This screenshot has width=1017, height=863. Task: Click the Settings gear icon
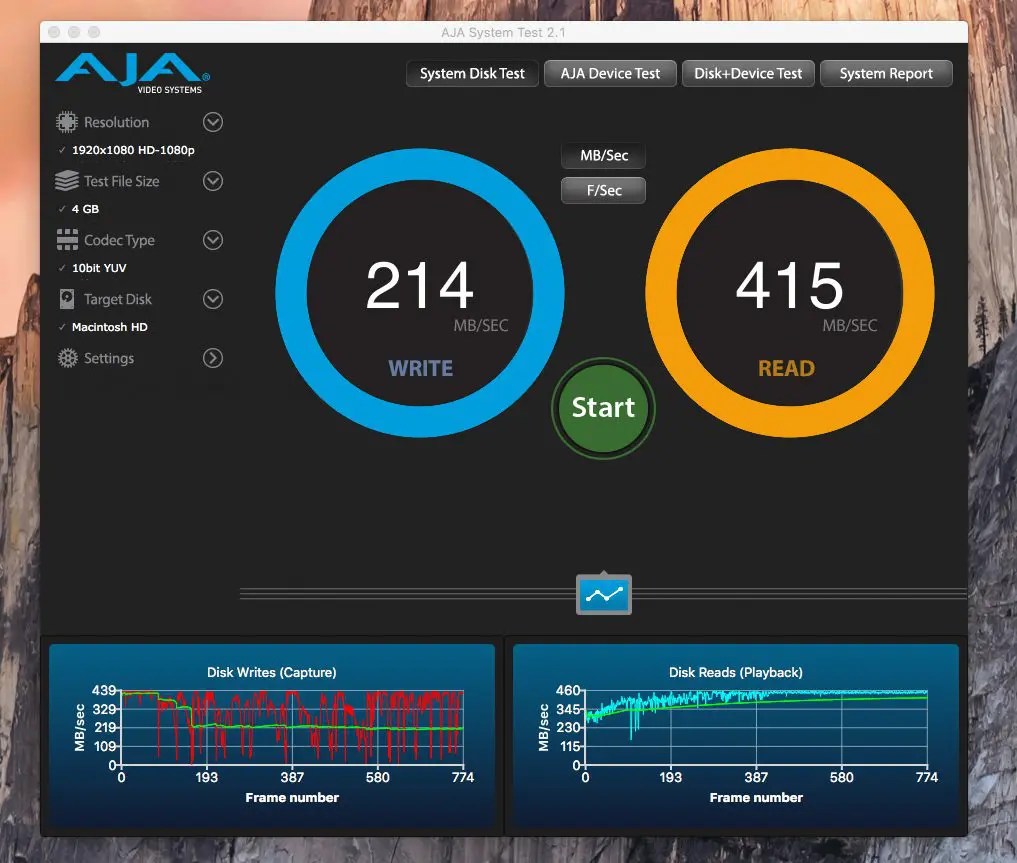[67, 358]
